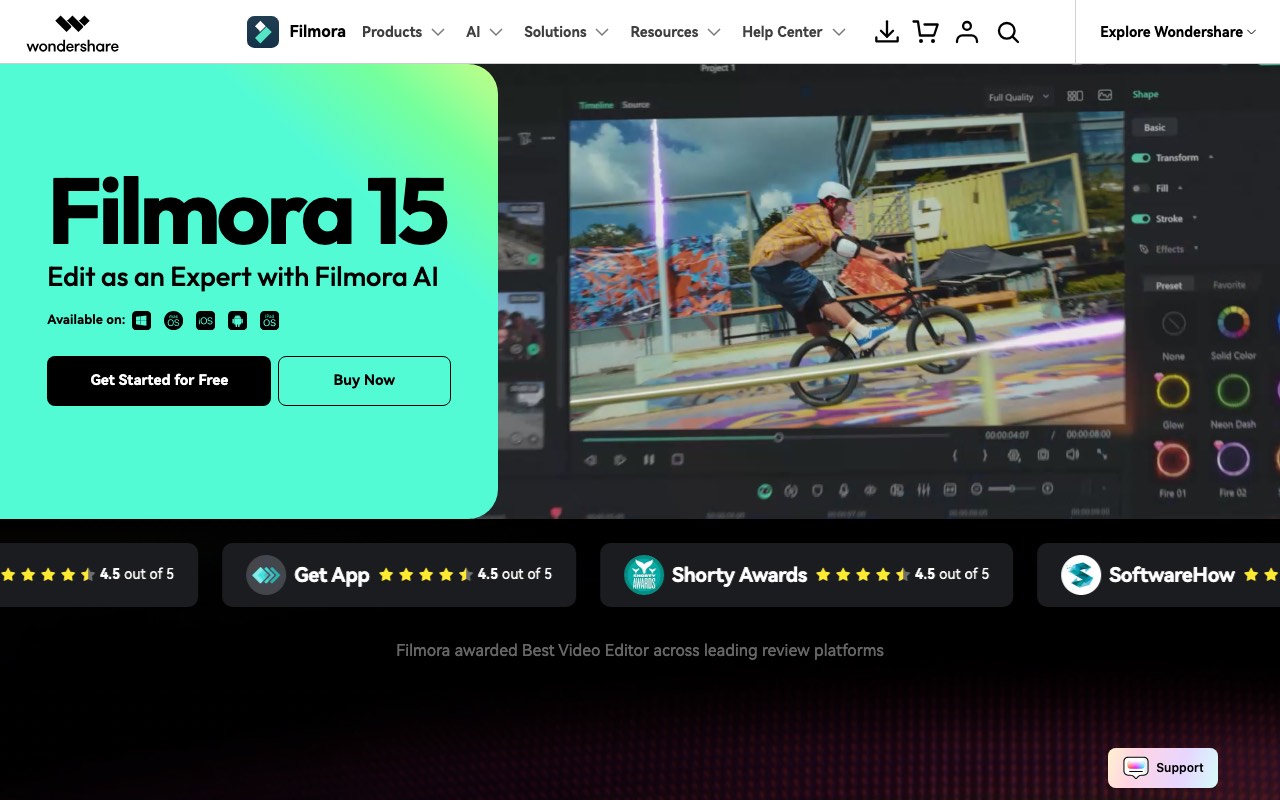
Task: Open the Support button
Action: coord(1163,768)
